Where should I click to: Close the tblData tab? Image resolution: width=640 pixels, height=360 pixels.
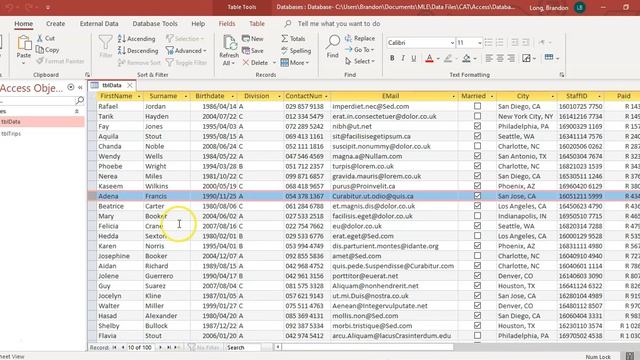click(130, 85)
